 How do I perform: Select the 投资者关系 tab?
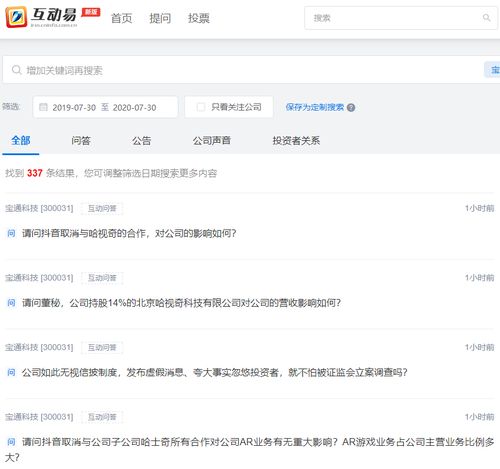[x=296, y=141]
